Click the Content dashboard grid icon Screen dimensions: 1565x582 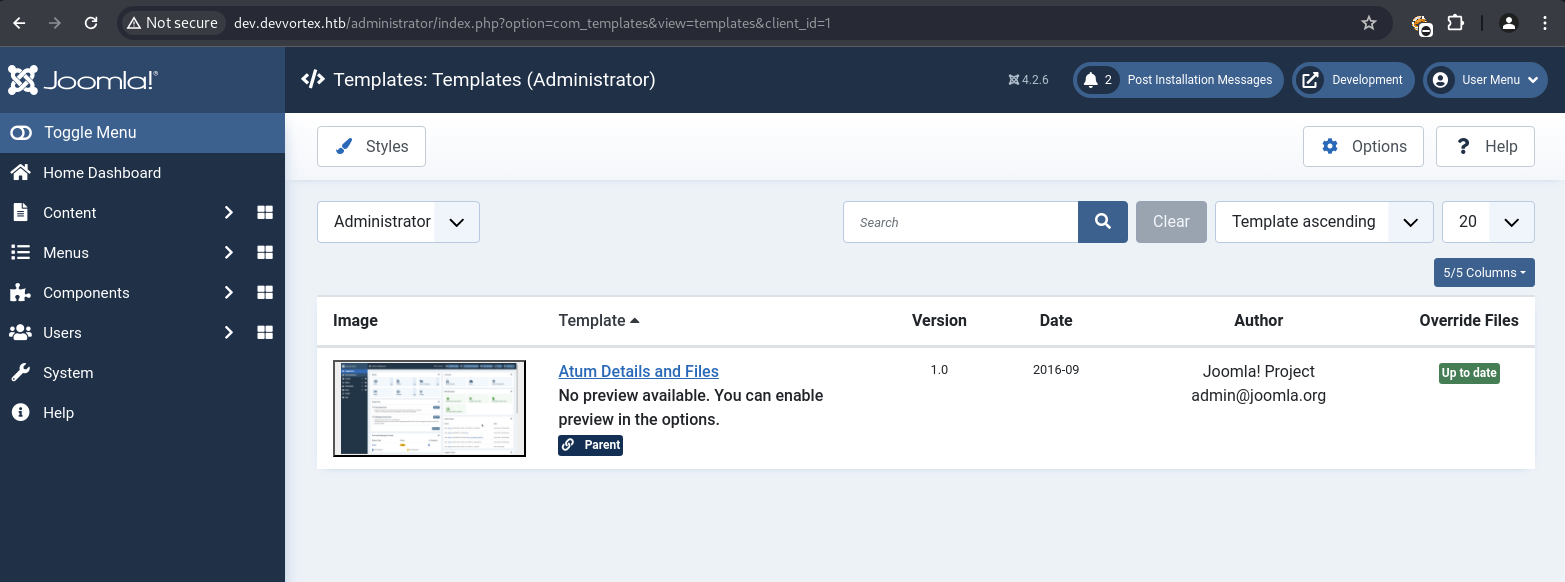coord(265,212)
